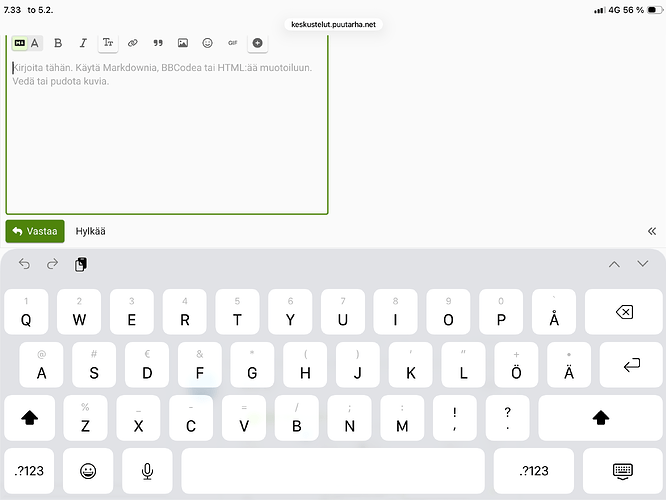
Task: Tap the keyboard undo arrow
Action: click(24, 264)
